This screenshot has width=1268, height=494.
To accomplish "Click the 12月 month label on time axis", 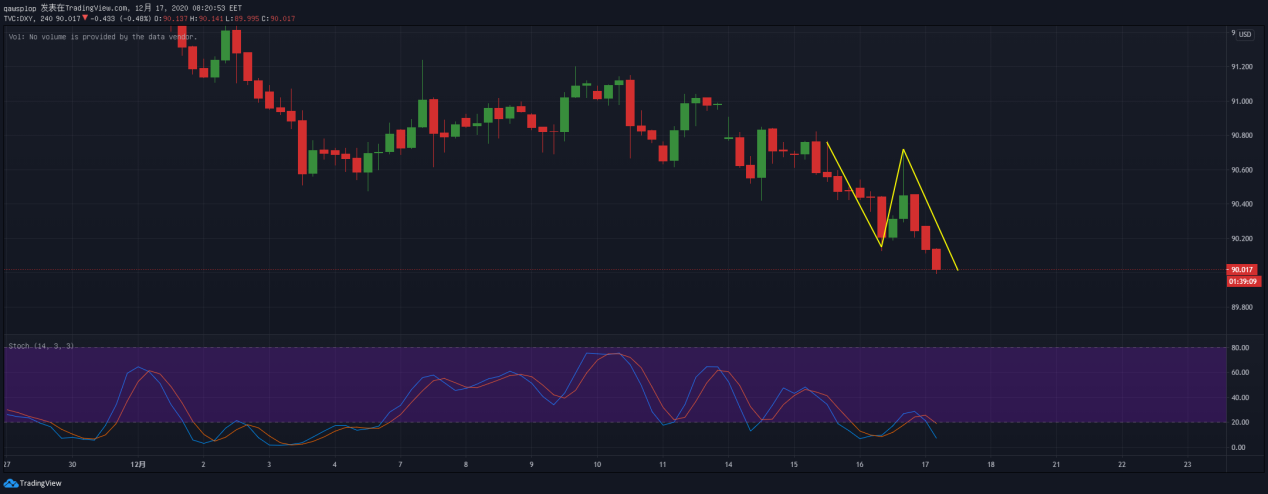I will [x=139, y=464].
